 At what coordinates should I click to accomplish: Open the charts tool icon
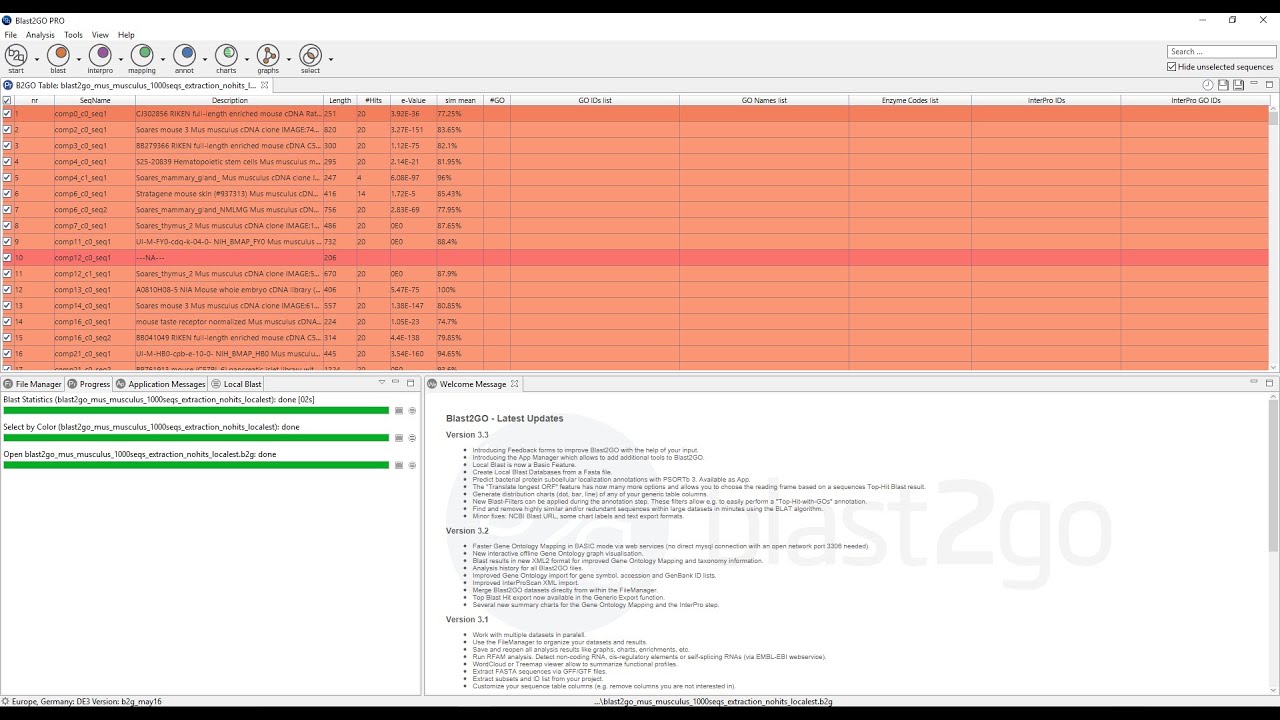(226, 54)
